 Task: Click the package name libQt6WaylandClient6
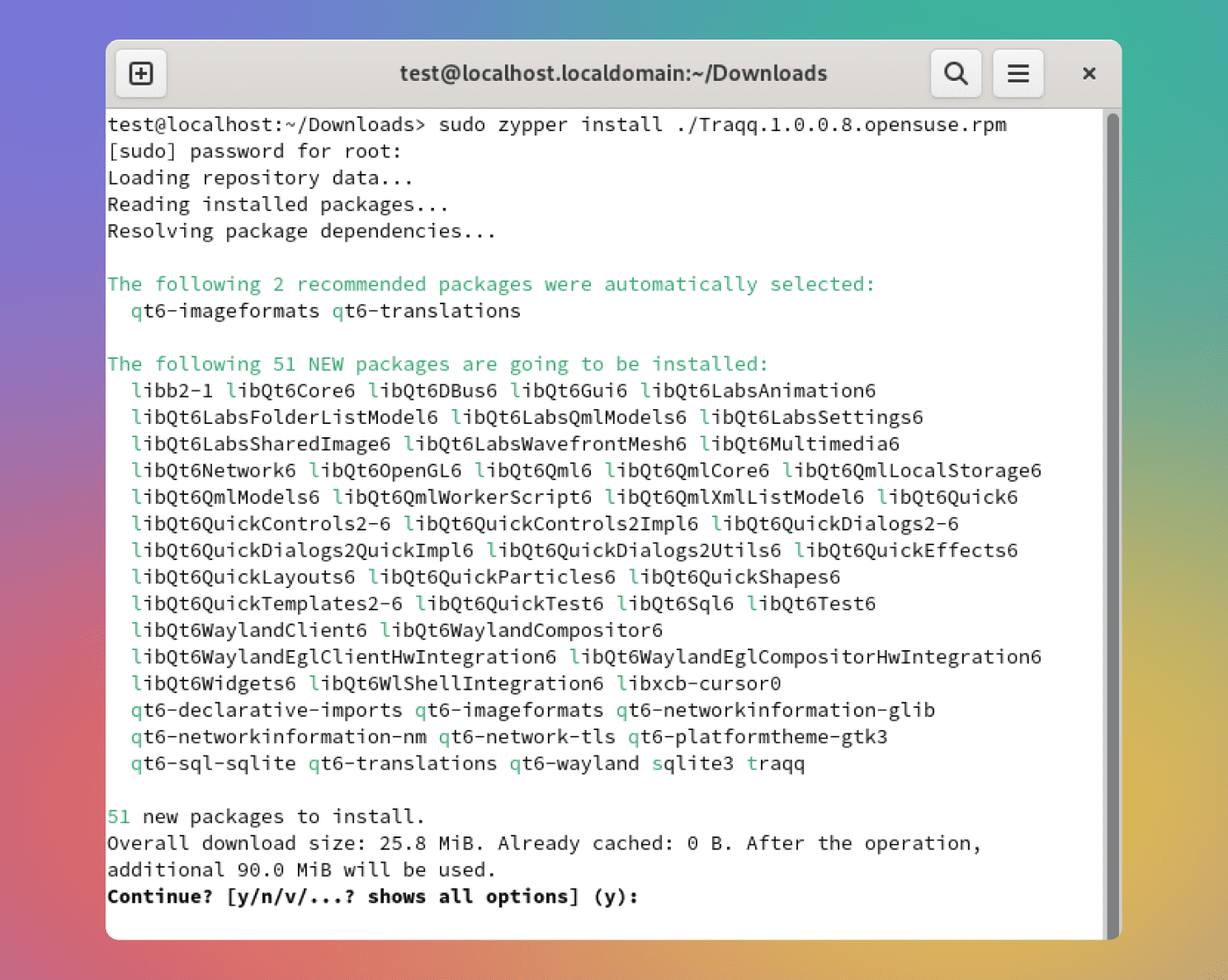point(248,630)
